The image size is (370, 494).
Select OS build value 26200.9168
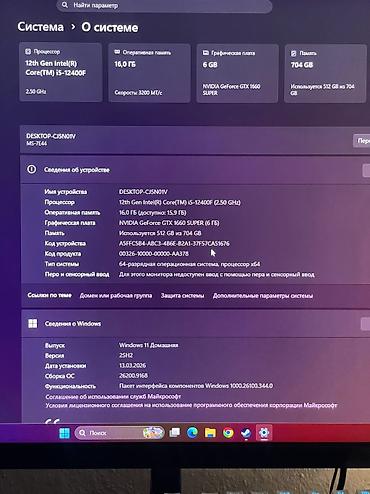133,376
